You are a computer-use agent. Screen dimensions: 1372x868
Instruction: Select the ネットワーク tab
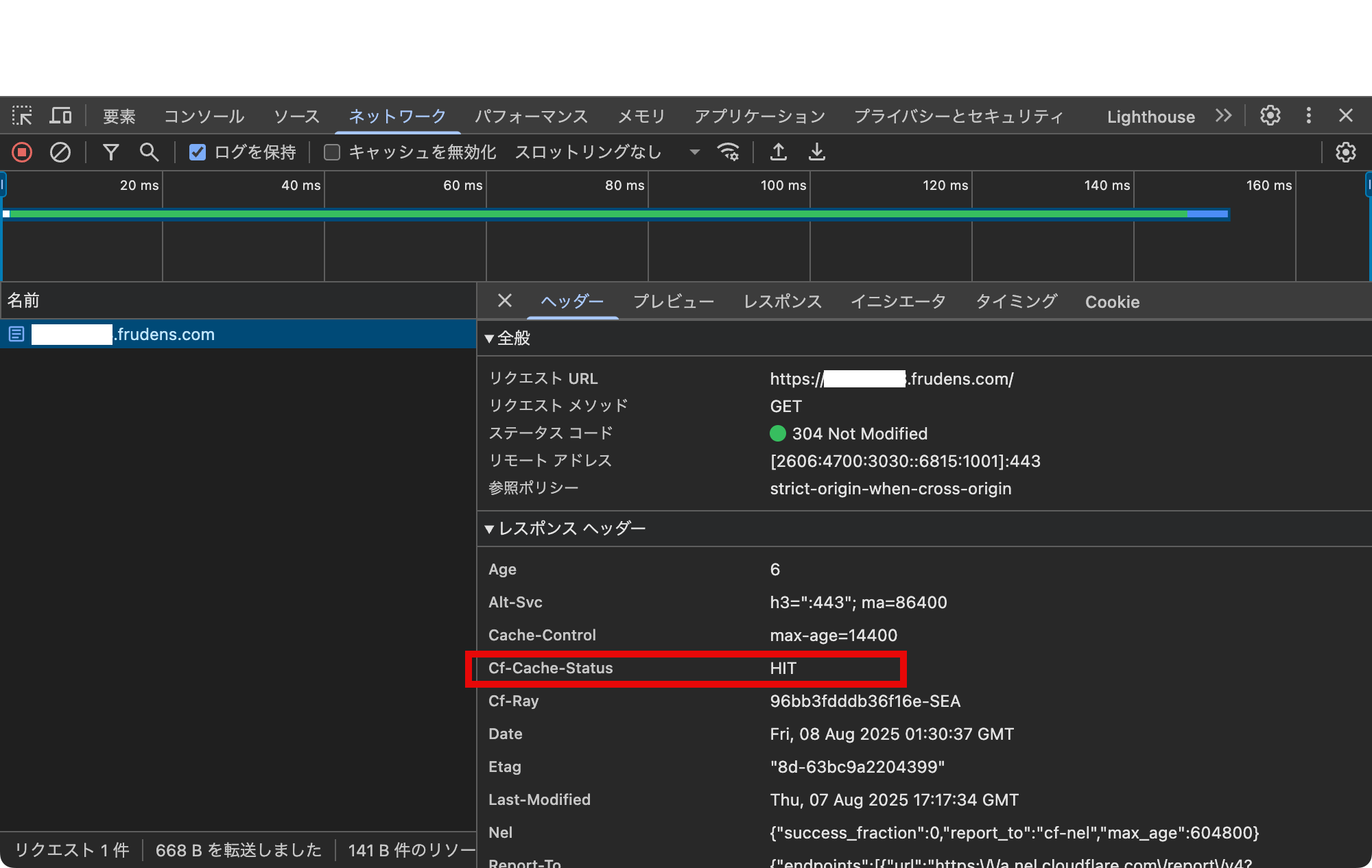[x=398, y=117]
